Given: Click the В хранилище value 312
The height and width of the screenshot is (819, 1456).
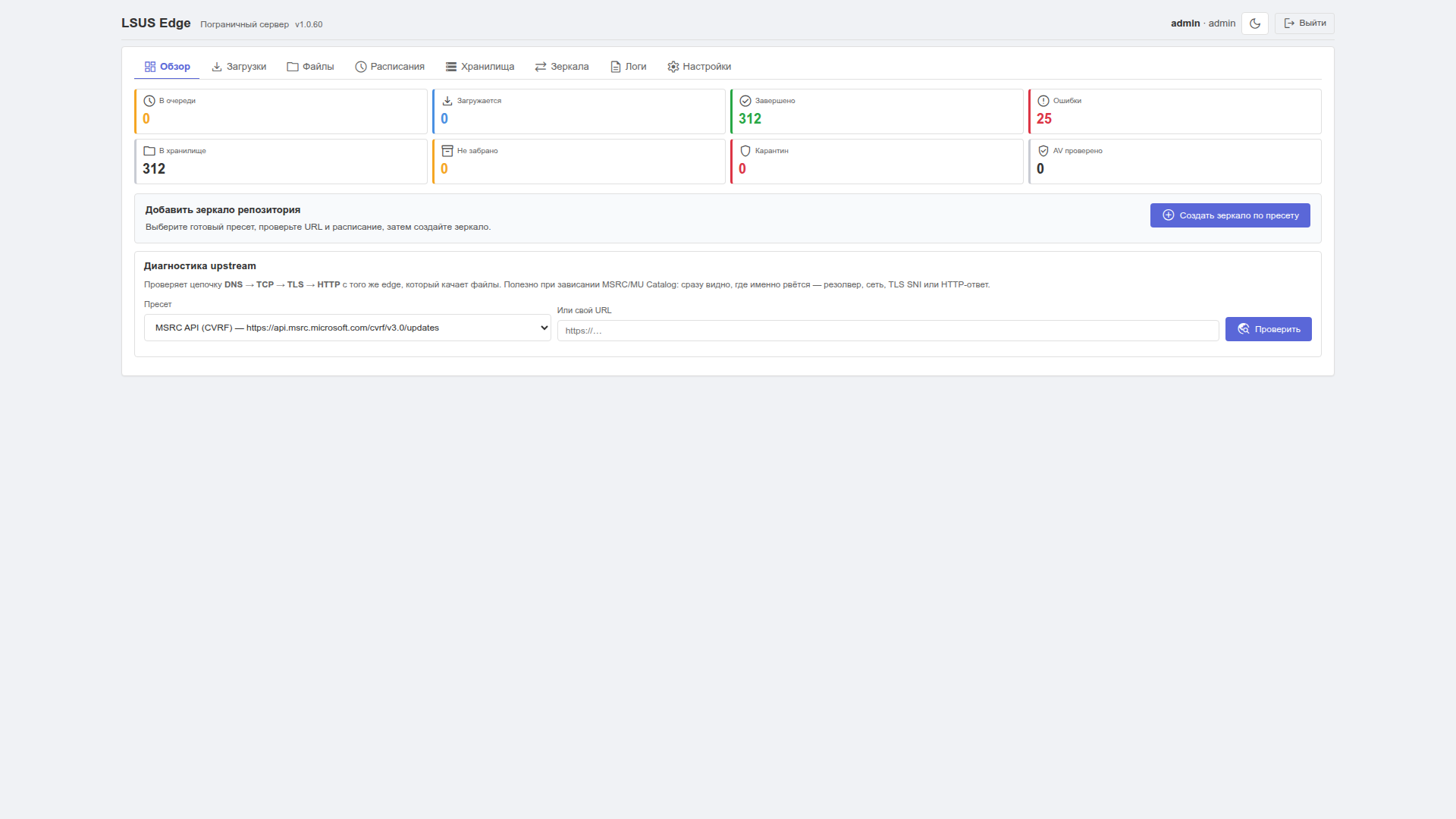Looking at the screenshot, I should click(154, 169).
